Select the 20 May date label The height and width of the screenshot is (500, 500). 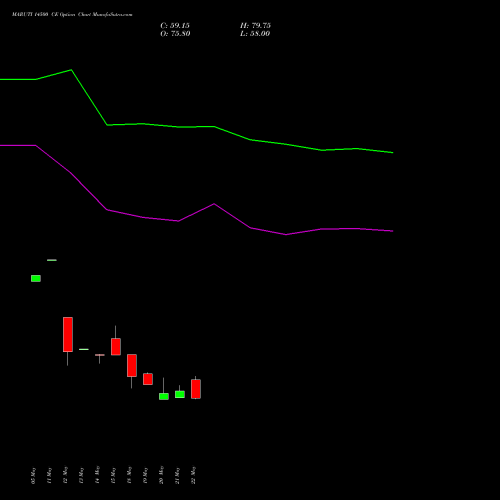(161, 475)
